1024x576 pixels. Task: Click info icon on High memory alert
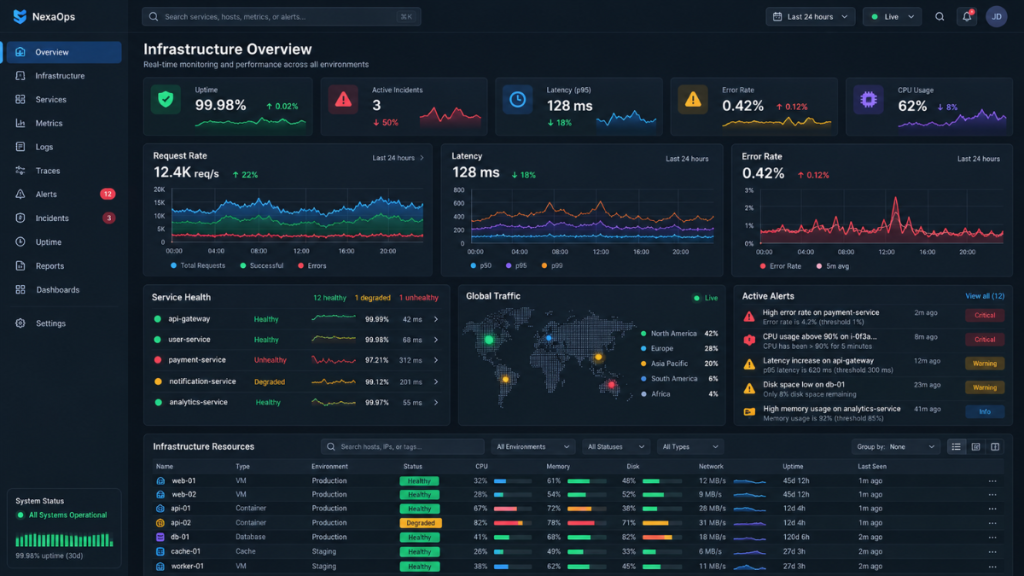[749, 412]
